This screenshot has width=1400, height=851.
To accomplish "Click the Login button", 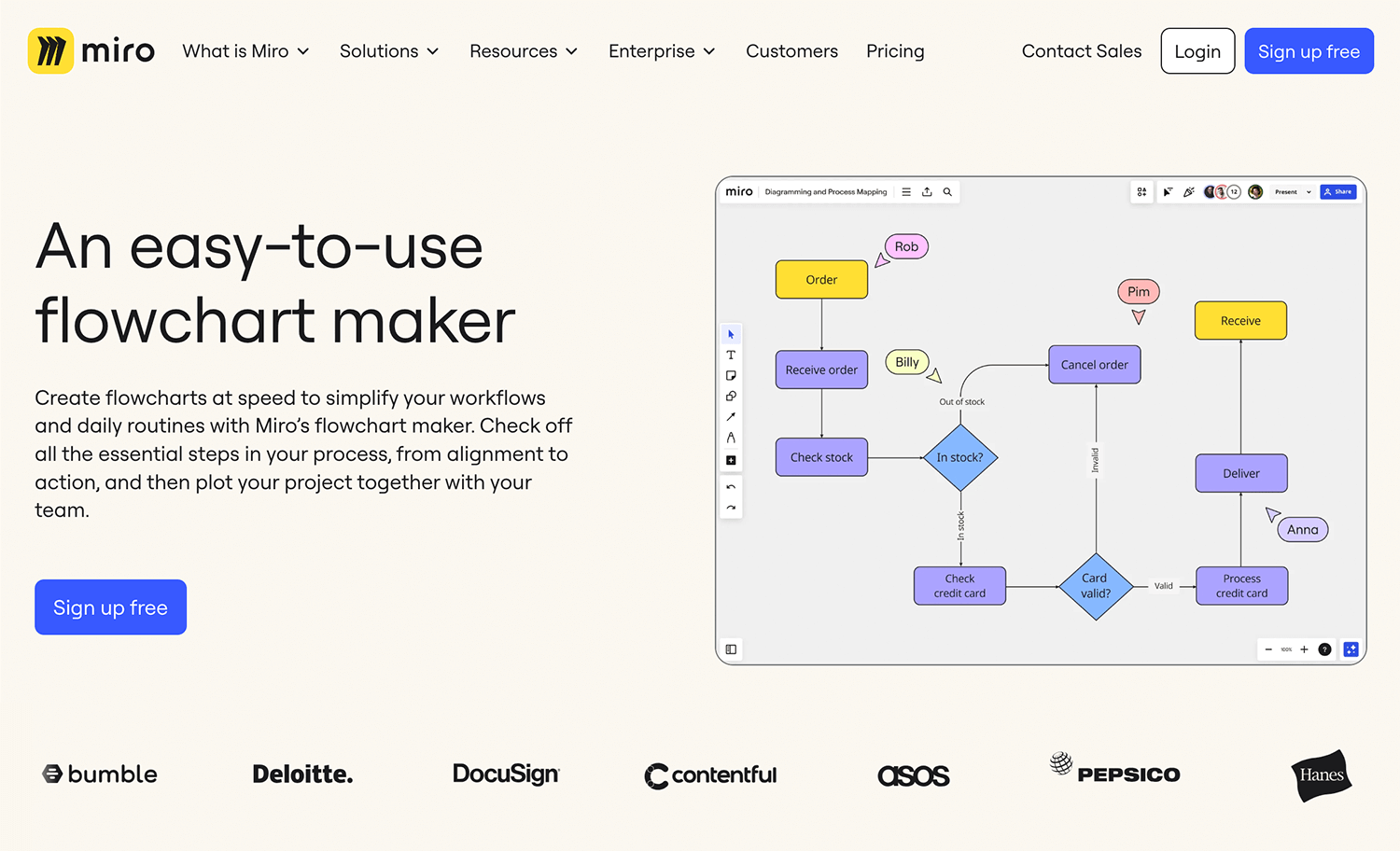I will [x=1197, y=51].
